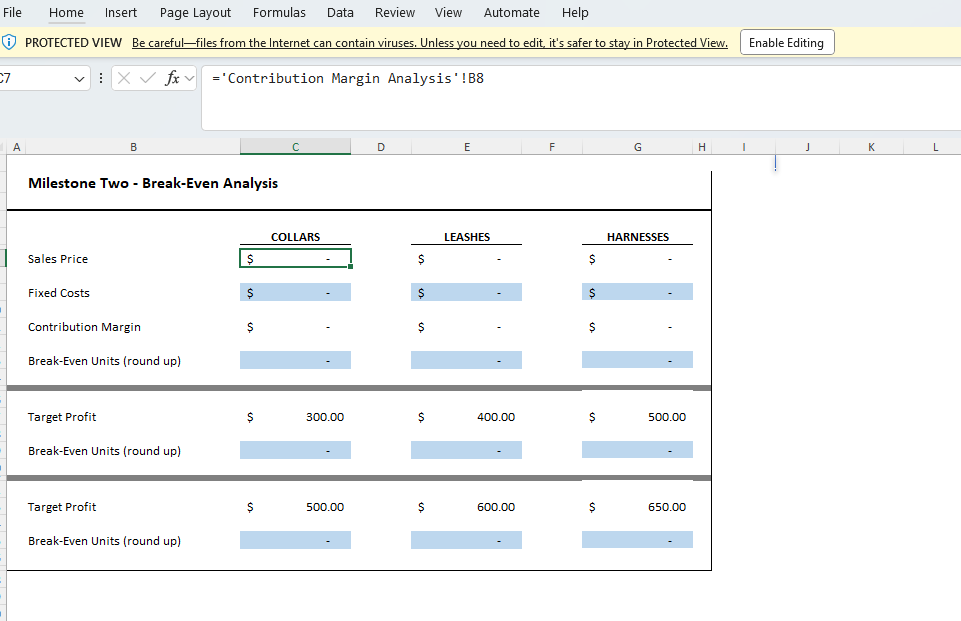Click the three-dot handle beside Name Box
The image size is (961, 621).
point(101,78)
